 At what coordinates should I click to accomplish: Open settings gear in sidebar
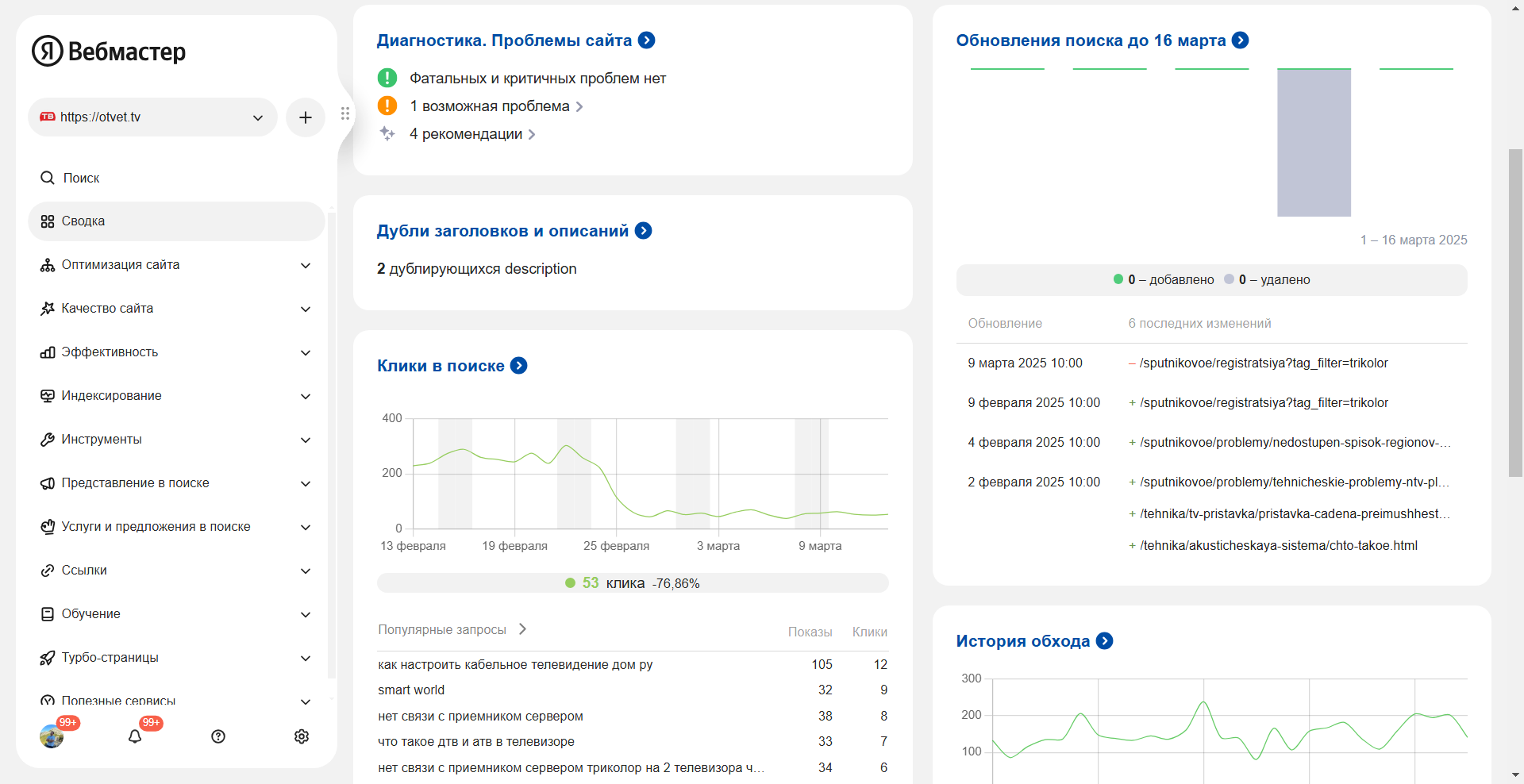point(302,736)
